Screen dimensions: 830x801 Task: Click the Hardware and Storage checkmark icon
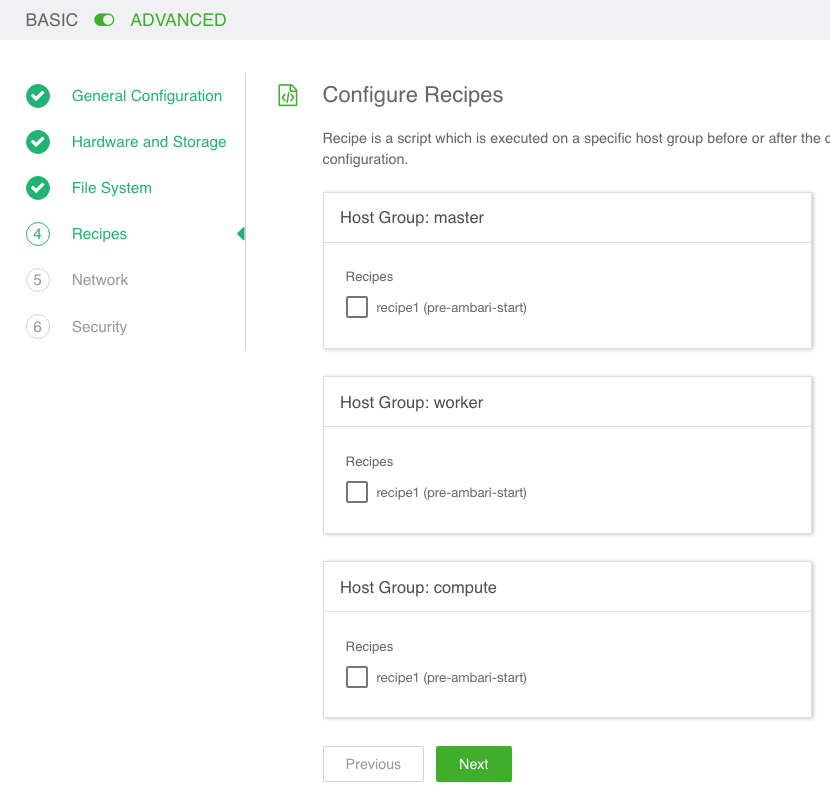click(38, 142)
